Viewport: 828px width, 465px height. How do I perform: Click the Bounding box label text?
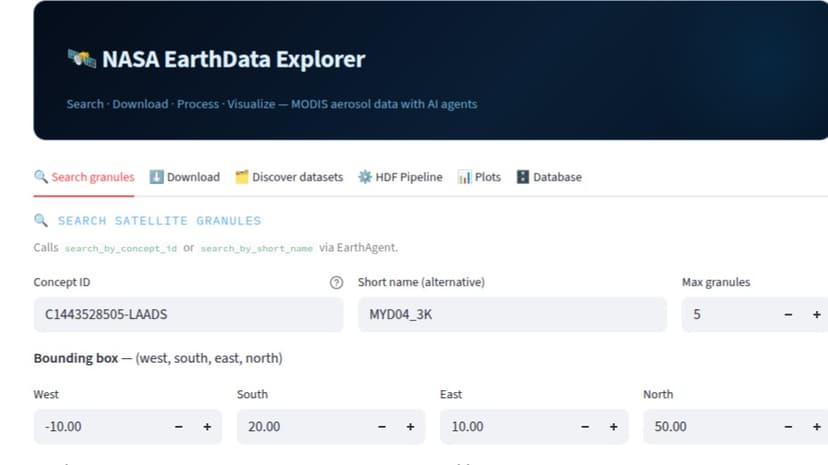76,358
